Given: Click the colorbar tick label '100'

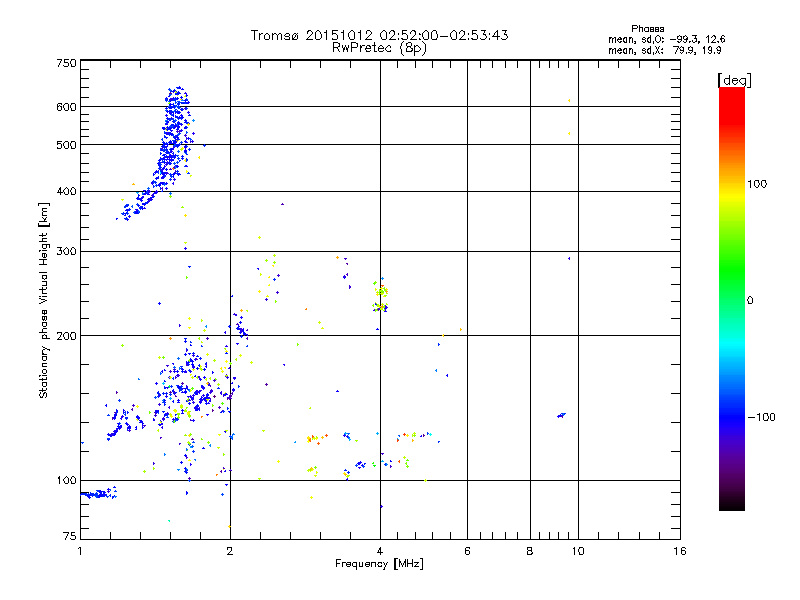Looking at the screenshot, I should [757, 184].
